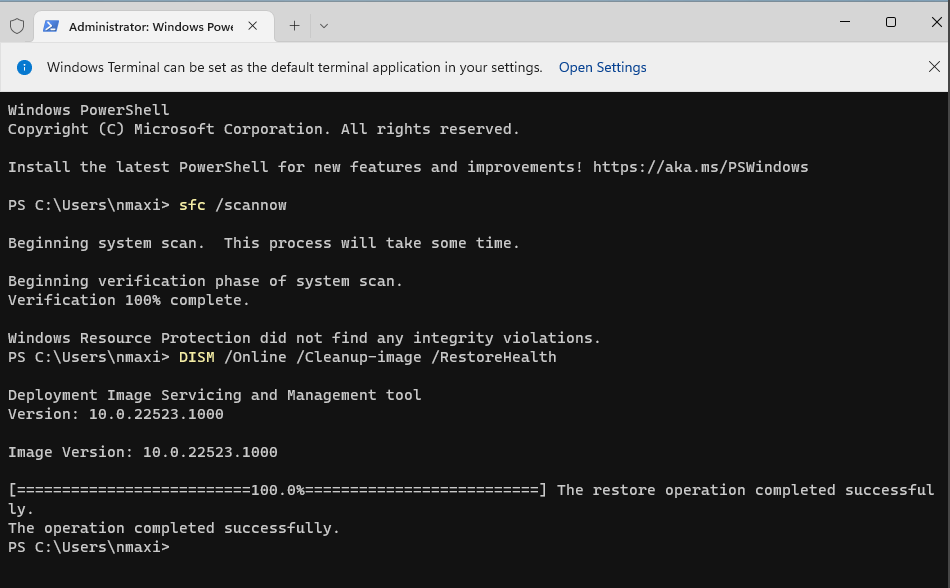The image size is (950, 588).
Task: Click the DISM /Online /Cleanup-image command text
Action: (367, 357)
